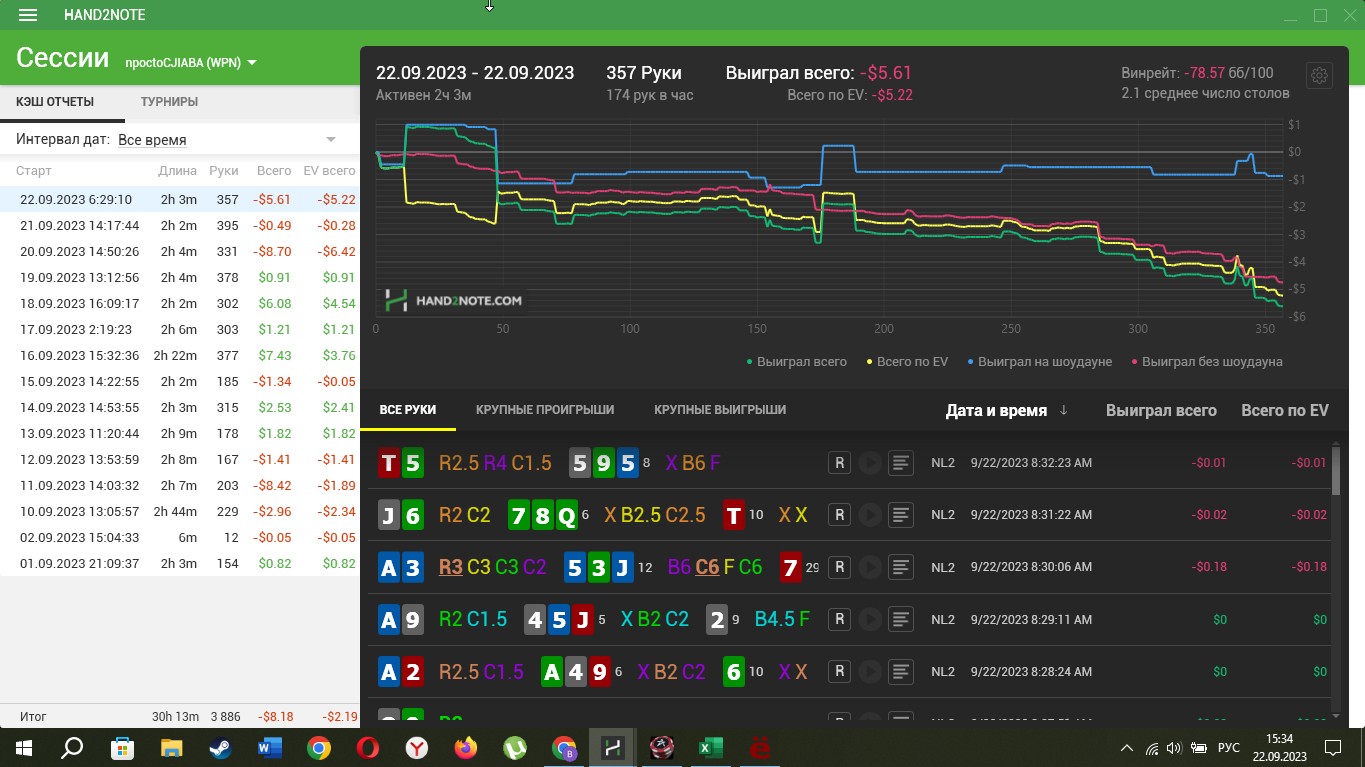Open Excel from the taskbar
This screenshot has height=767, width=1365.
click(x=711, y=747)
